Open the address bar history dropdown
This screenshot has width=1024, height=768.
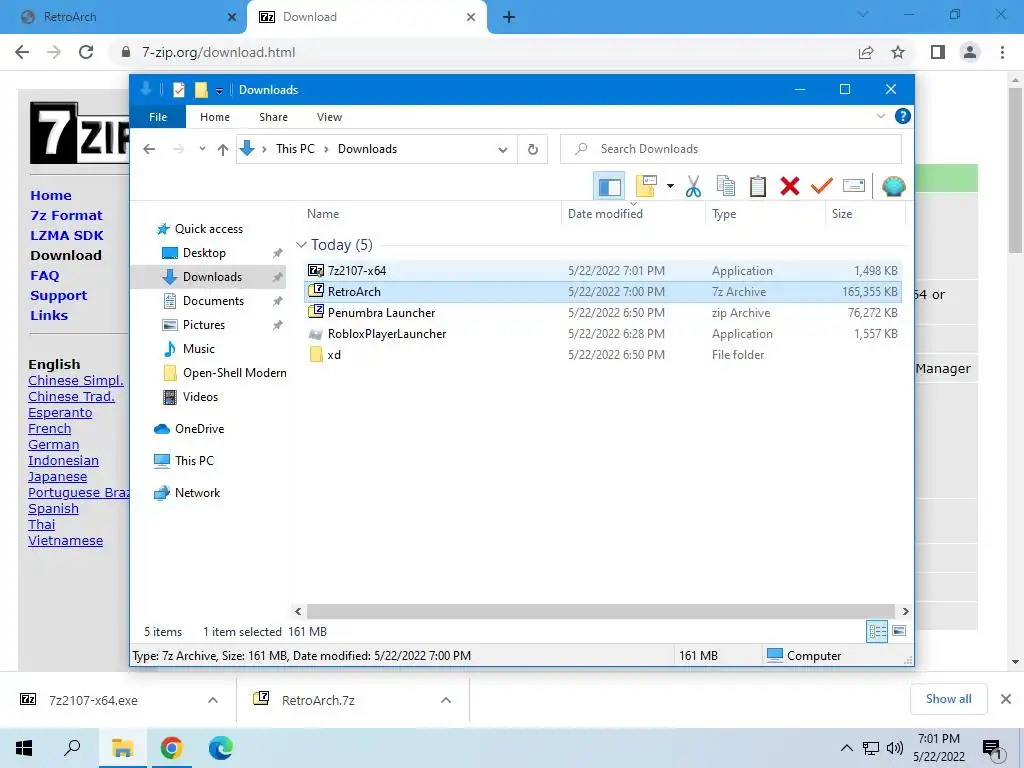(x=502, y=150)
